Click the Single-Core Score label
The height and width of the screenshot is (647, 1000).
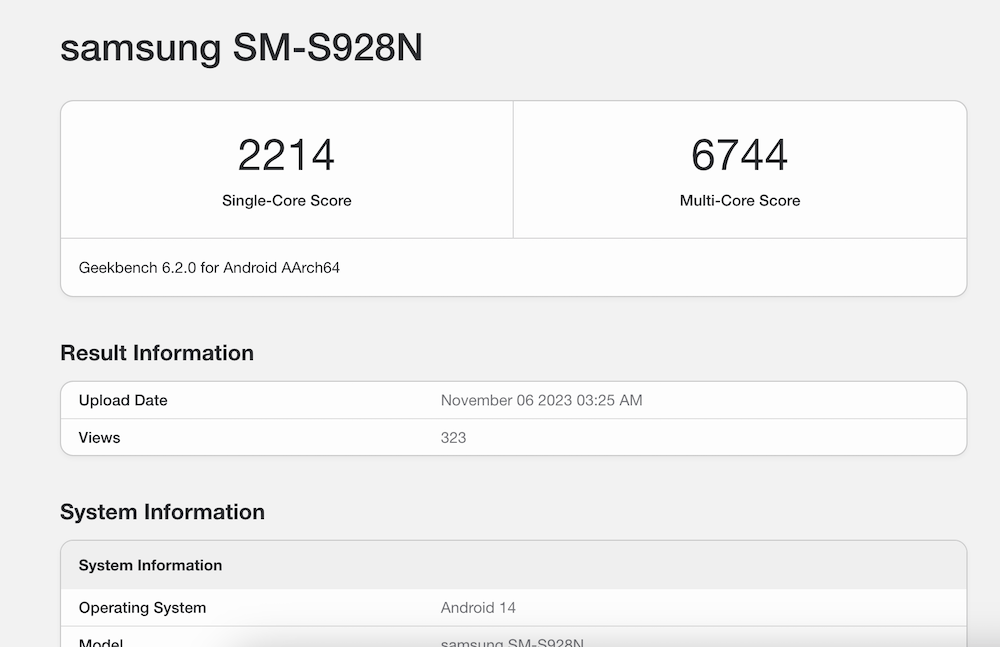[286, 200]
